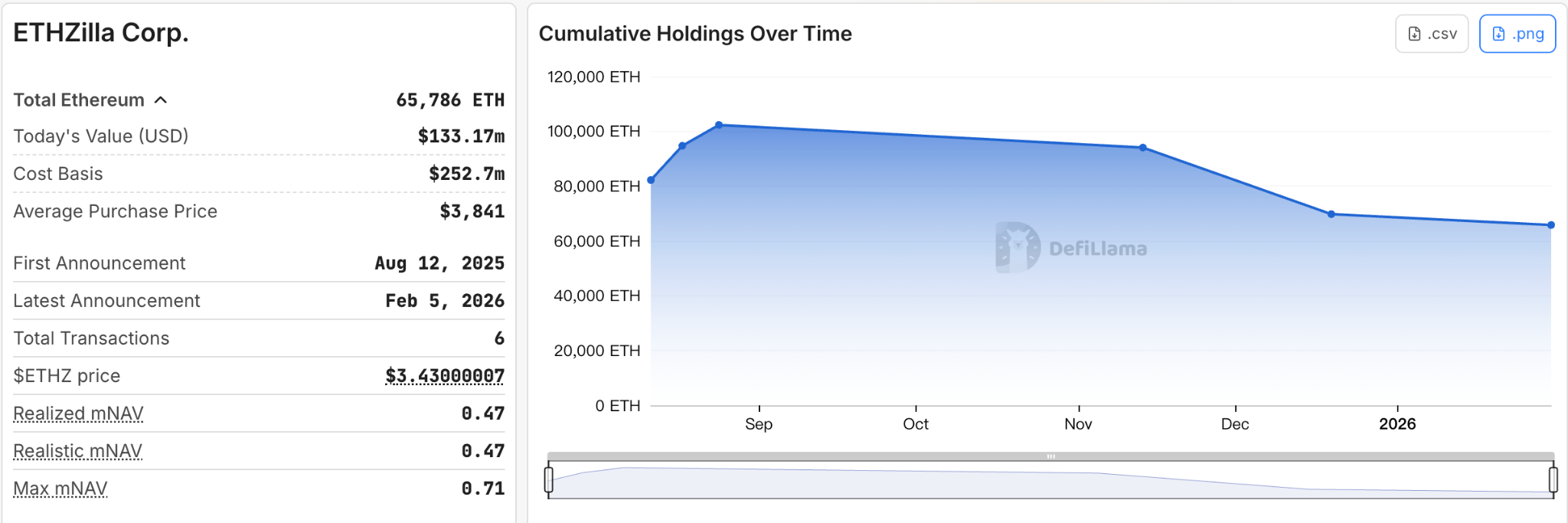This screenshot has width=1568, height=523.
Task: Click the grip on the range selector top bar
Action: [x=1050, y=456]
